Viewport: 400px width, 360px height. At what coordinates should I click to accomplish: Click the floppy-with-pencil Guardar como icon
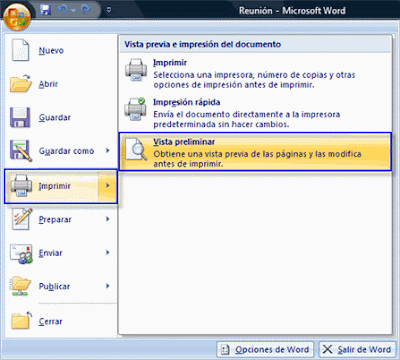[x=21, y=151]
